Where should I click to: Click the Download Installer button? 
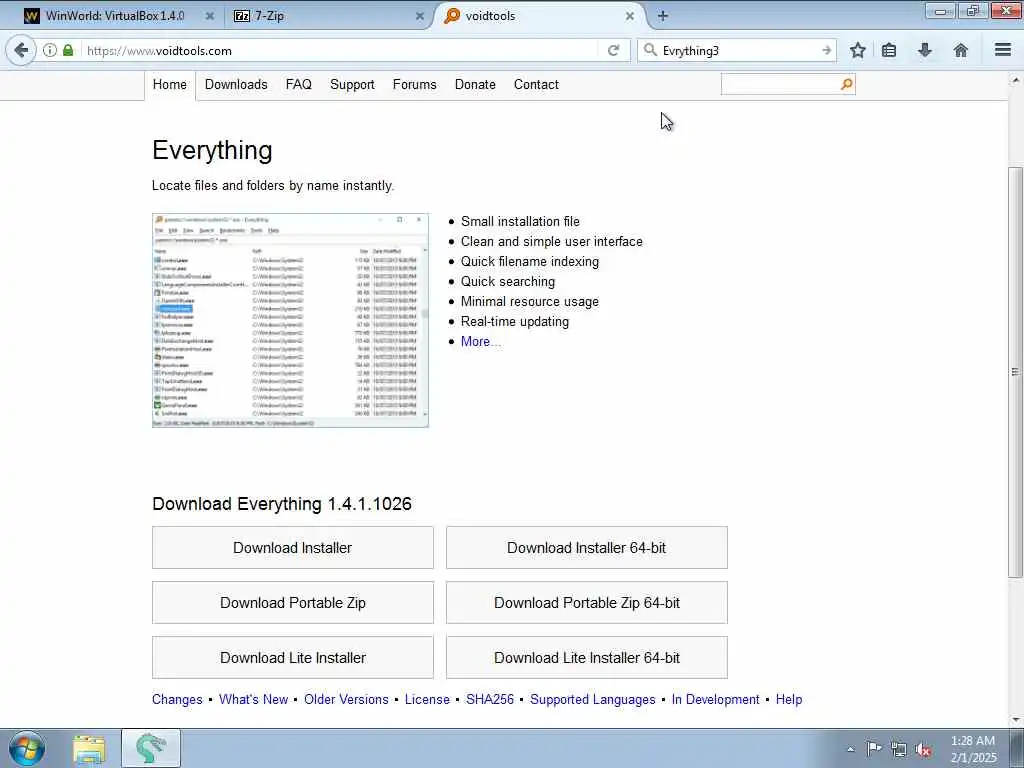coord(293,548)
